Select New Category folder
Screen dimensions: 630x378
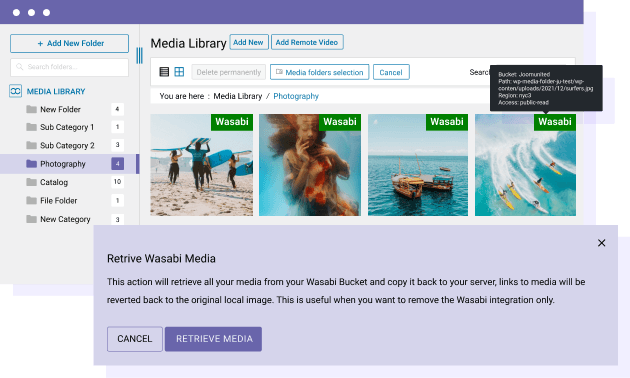[x=65, y=219]
